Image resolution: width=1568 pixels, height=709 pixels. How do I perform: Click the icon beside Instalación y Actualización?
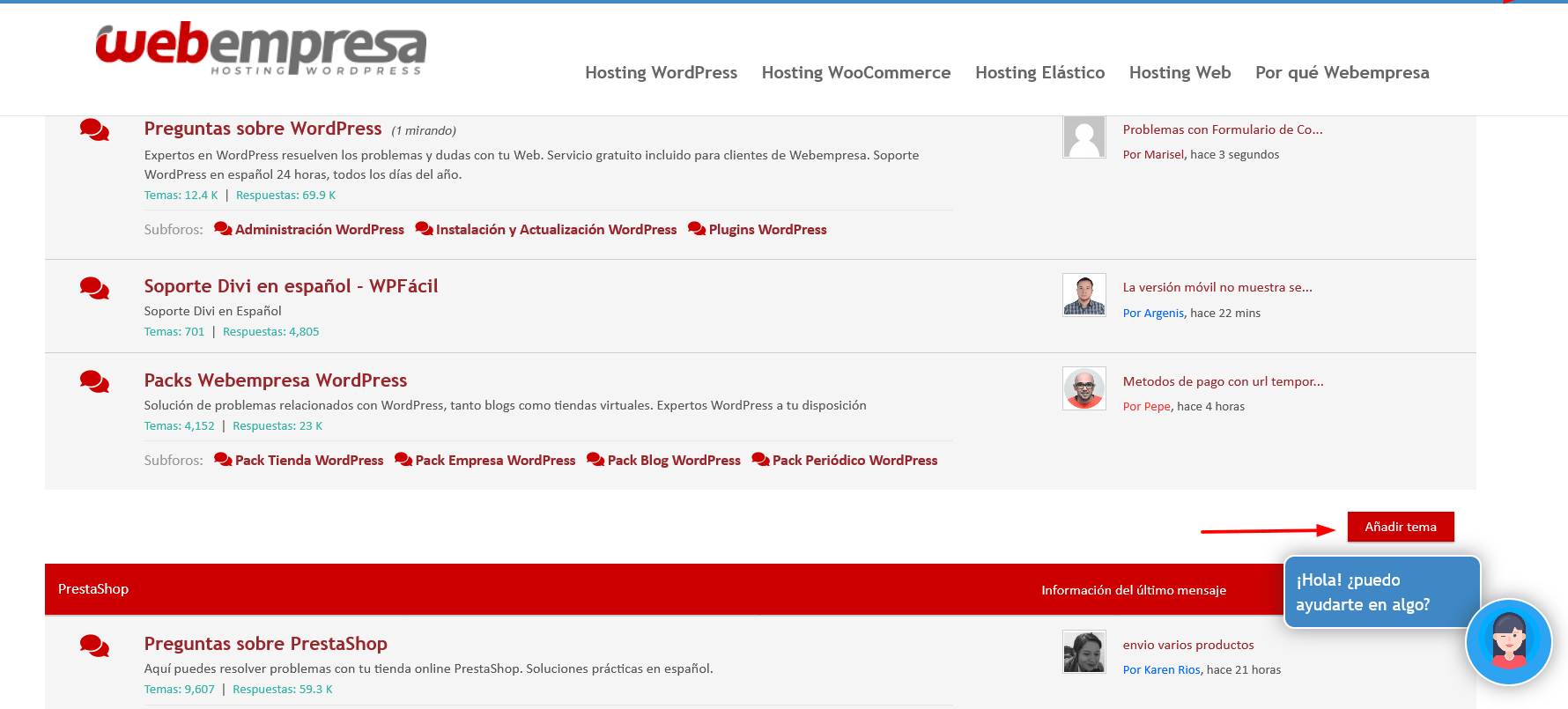pyautogui.click(x=424, y=229)
